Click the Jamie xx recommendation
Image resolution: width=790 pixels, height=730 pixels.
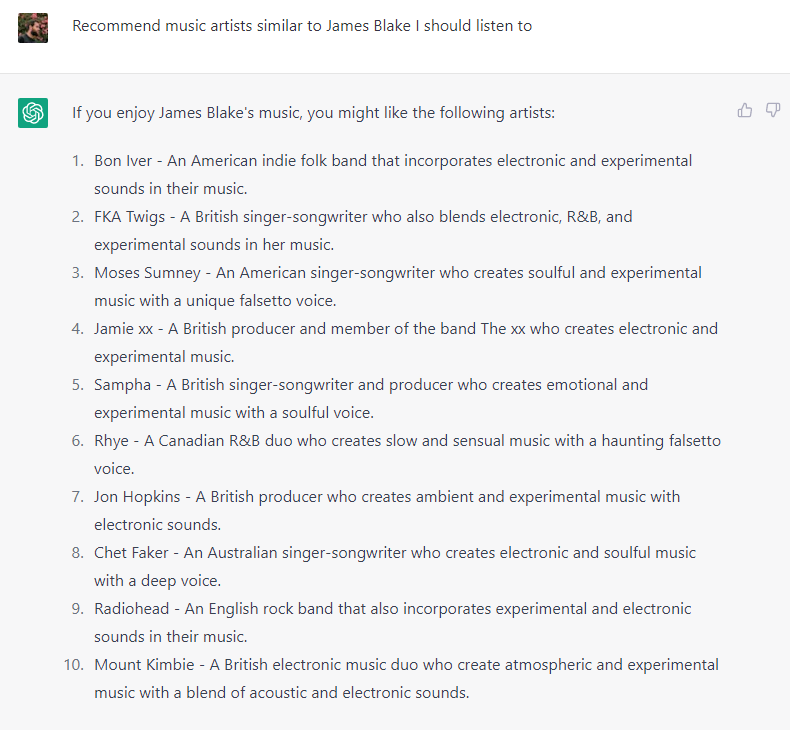point(406,342)
